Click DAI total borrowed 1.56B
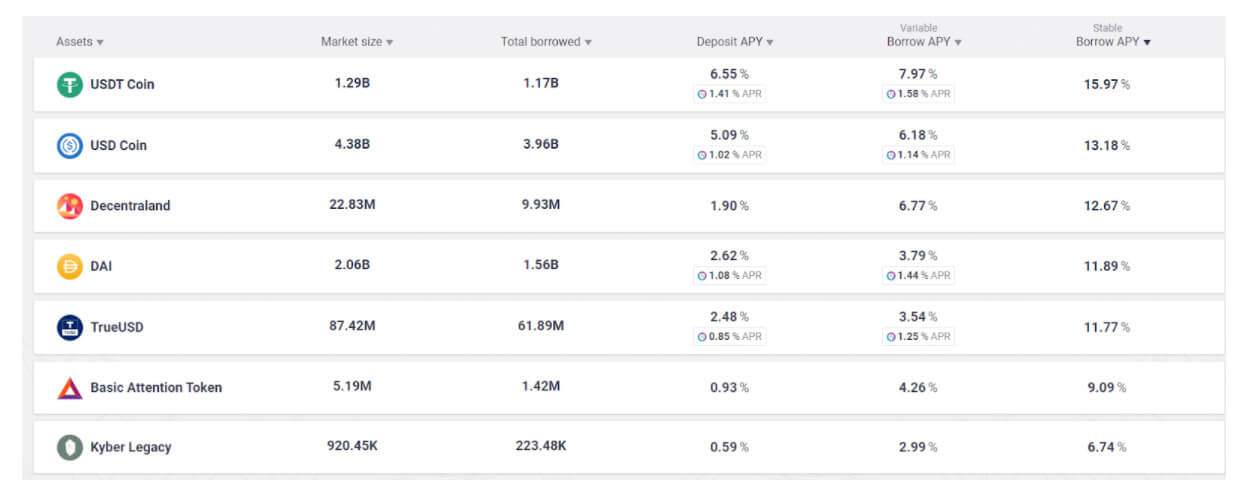The width and height of the screenshot is (1240, 494). (540, 265)
